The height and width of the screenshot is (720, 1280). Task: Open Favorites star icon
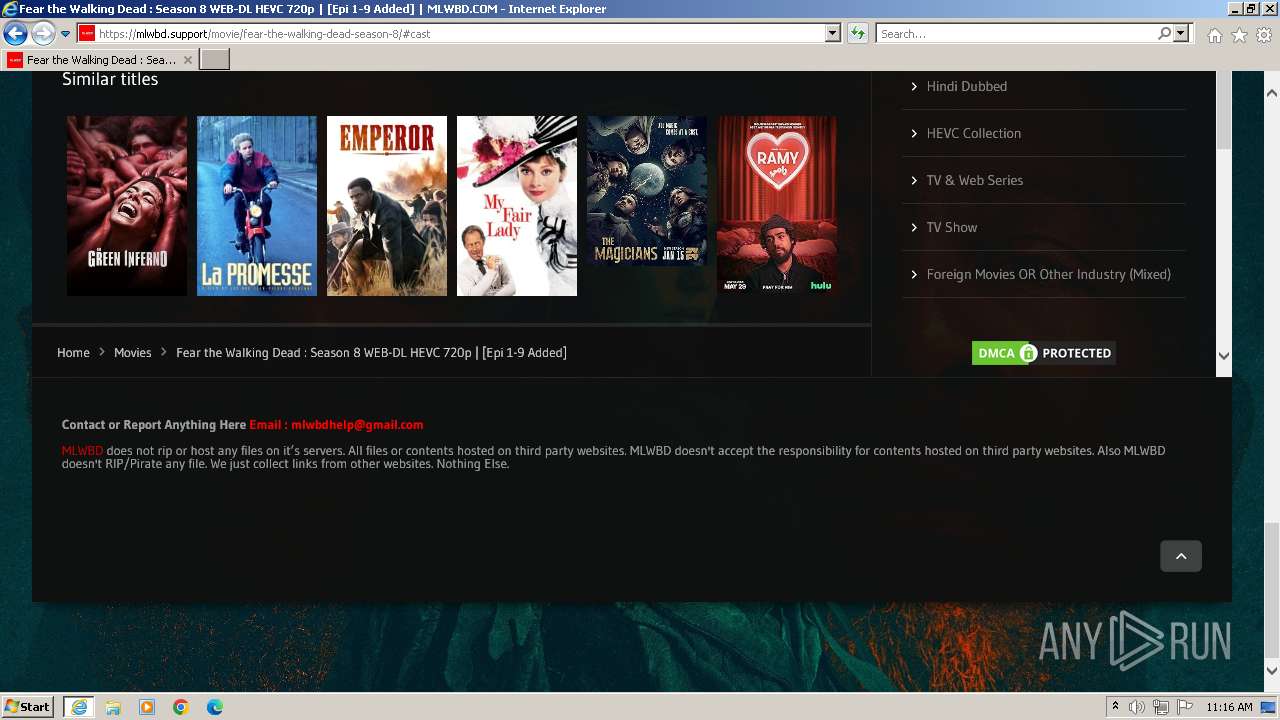point(1239,35)
